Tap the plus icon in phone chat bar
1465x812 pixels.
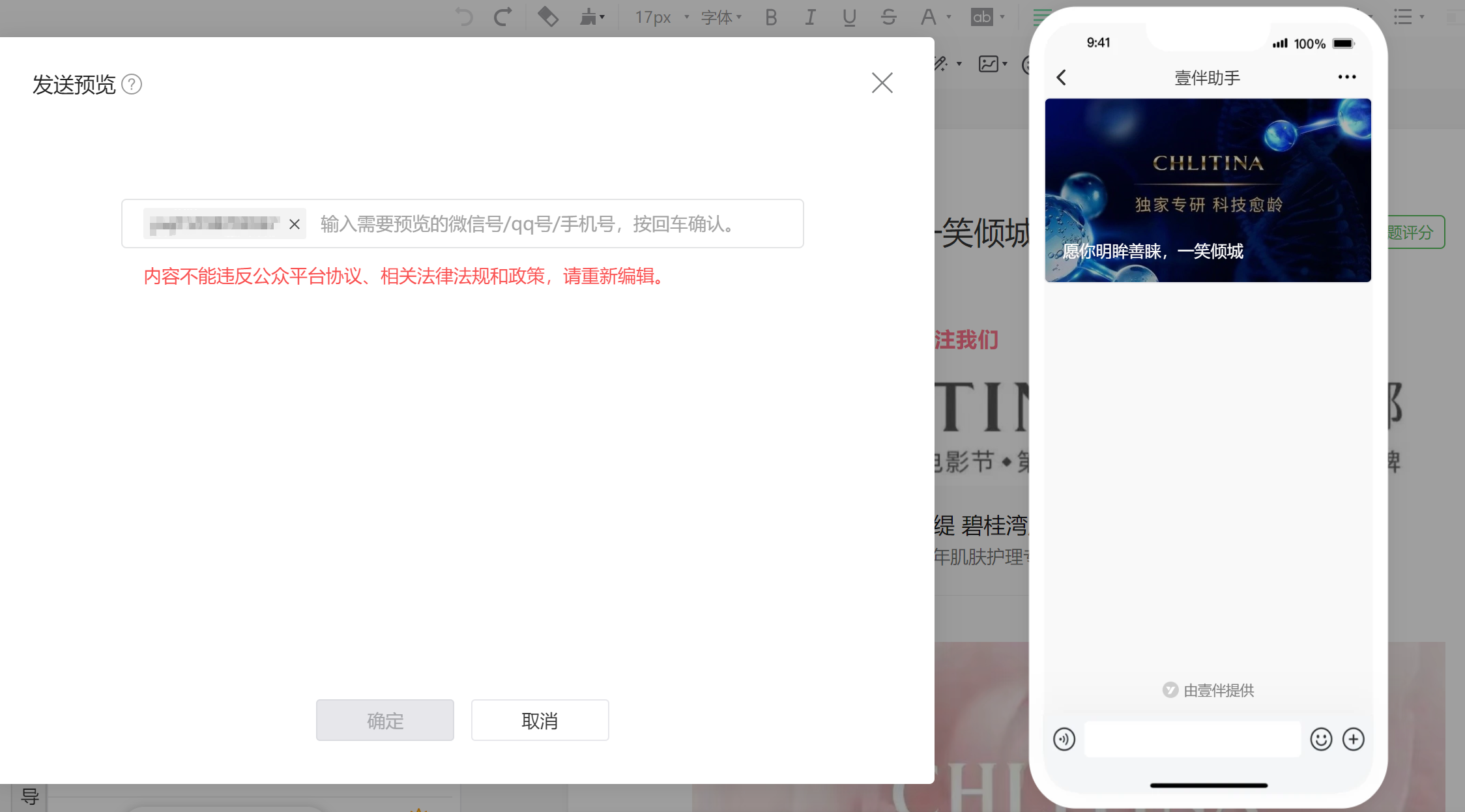[1354, 739]
